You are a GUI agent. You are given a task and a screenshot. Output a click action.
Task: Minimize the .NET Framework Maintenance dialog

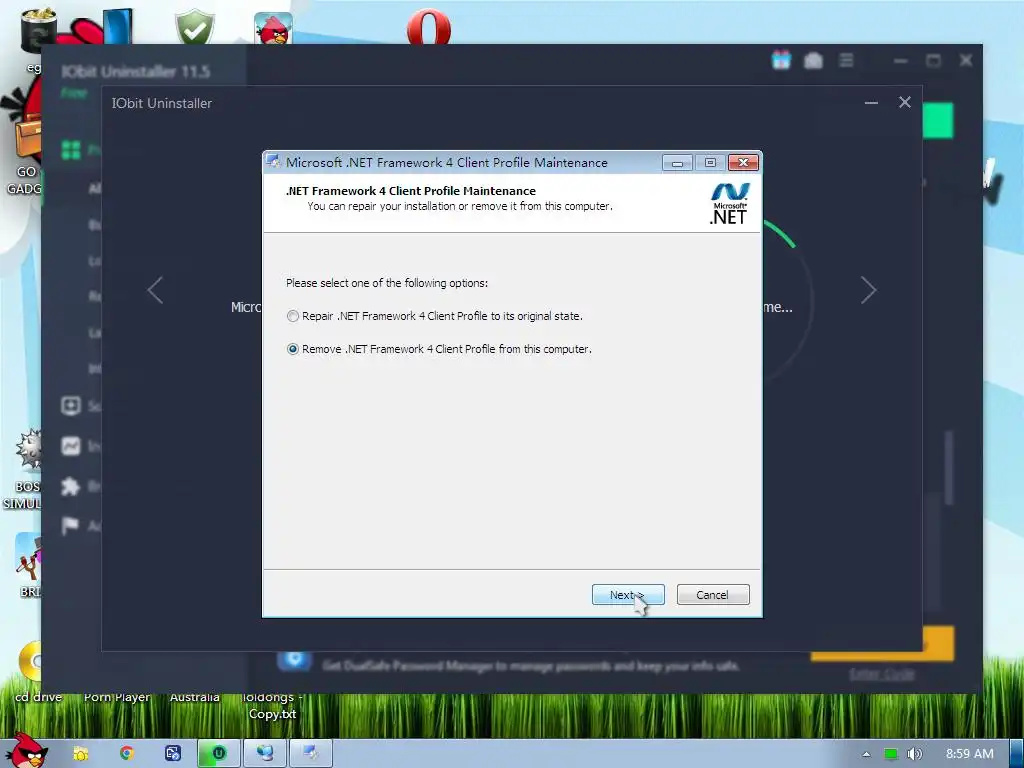677,163
